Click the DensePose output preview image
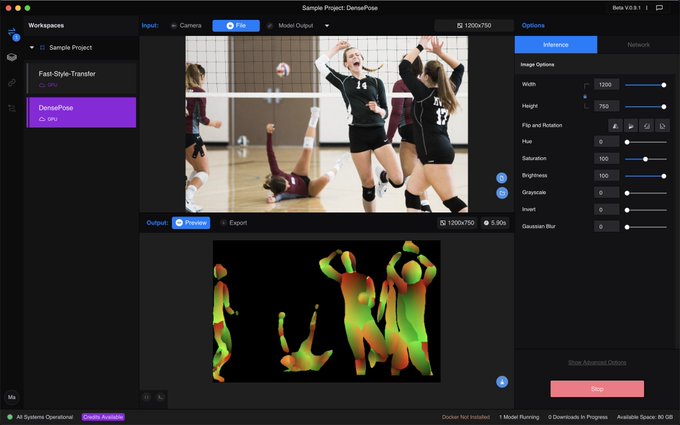This screenshot has height=425, width=680. point(327,311)
